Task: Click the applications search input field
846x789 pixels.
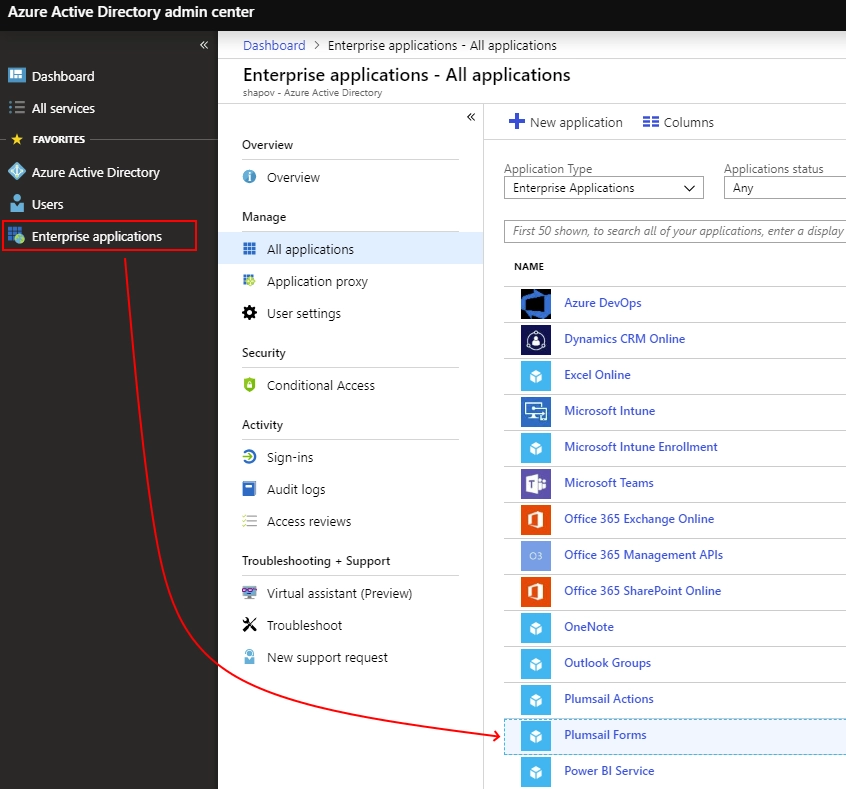Action: click(x=675, y=231)
